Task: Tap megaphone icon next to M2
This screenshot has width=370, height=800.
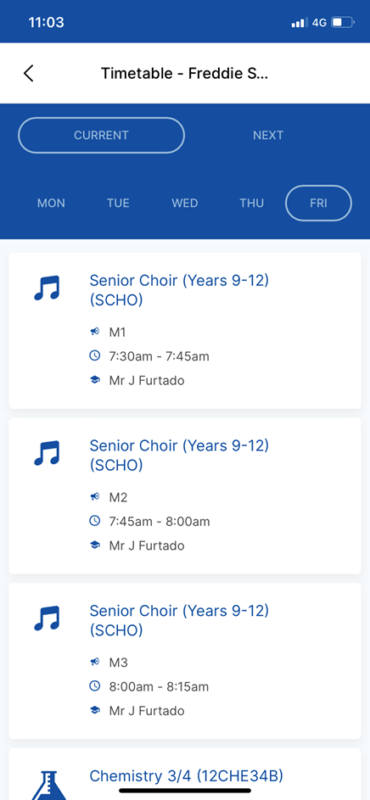Action: 94,497
